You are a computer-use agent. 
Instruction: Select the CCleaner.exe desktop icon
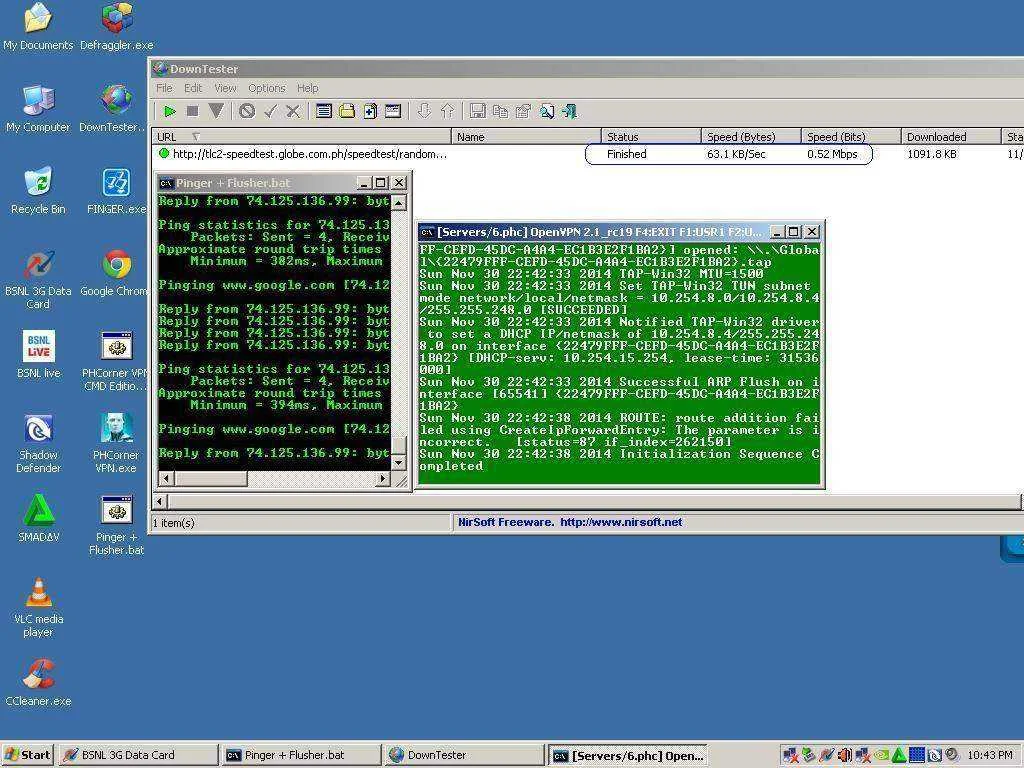38,682
